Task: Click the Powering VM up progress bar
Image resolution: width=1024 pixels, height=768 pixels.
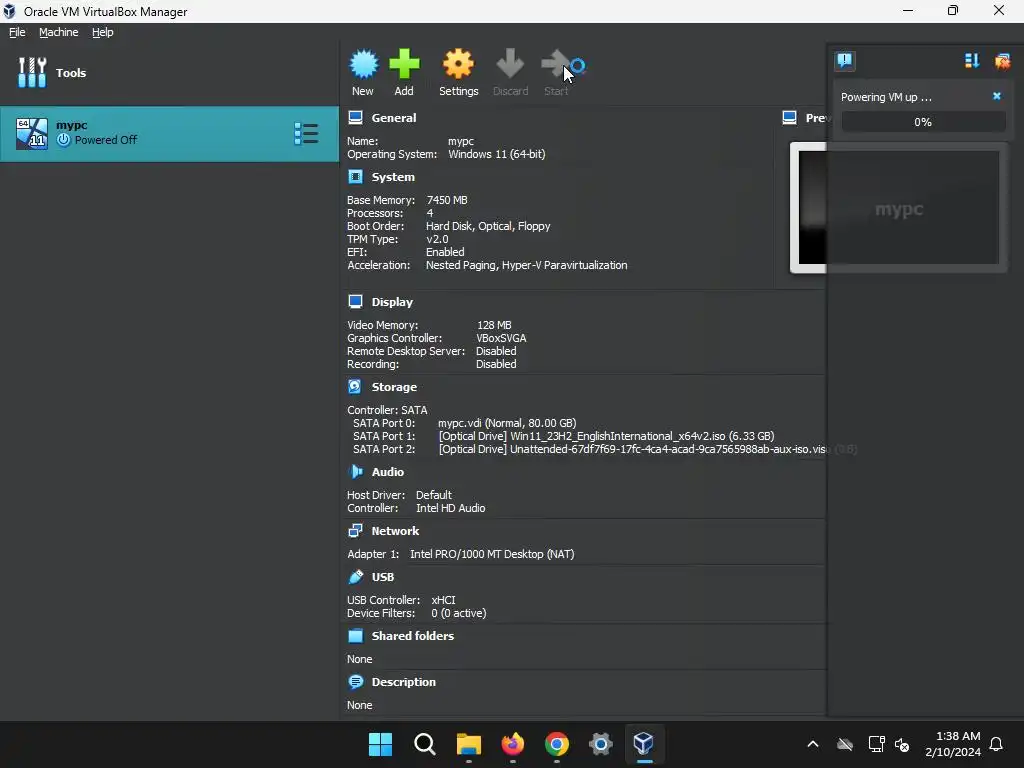Action: tap(923, 122)
